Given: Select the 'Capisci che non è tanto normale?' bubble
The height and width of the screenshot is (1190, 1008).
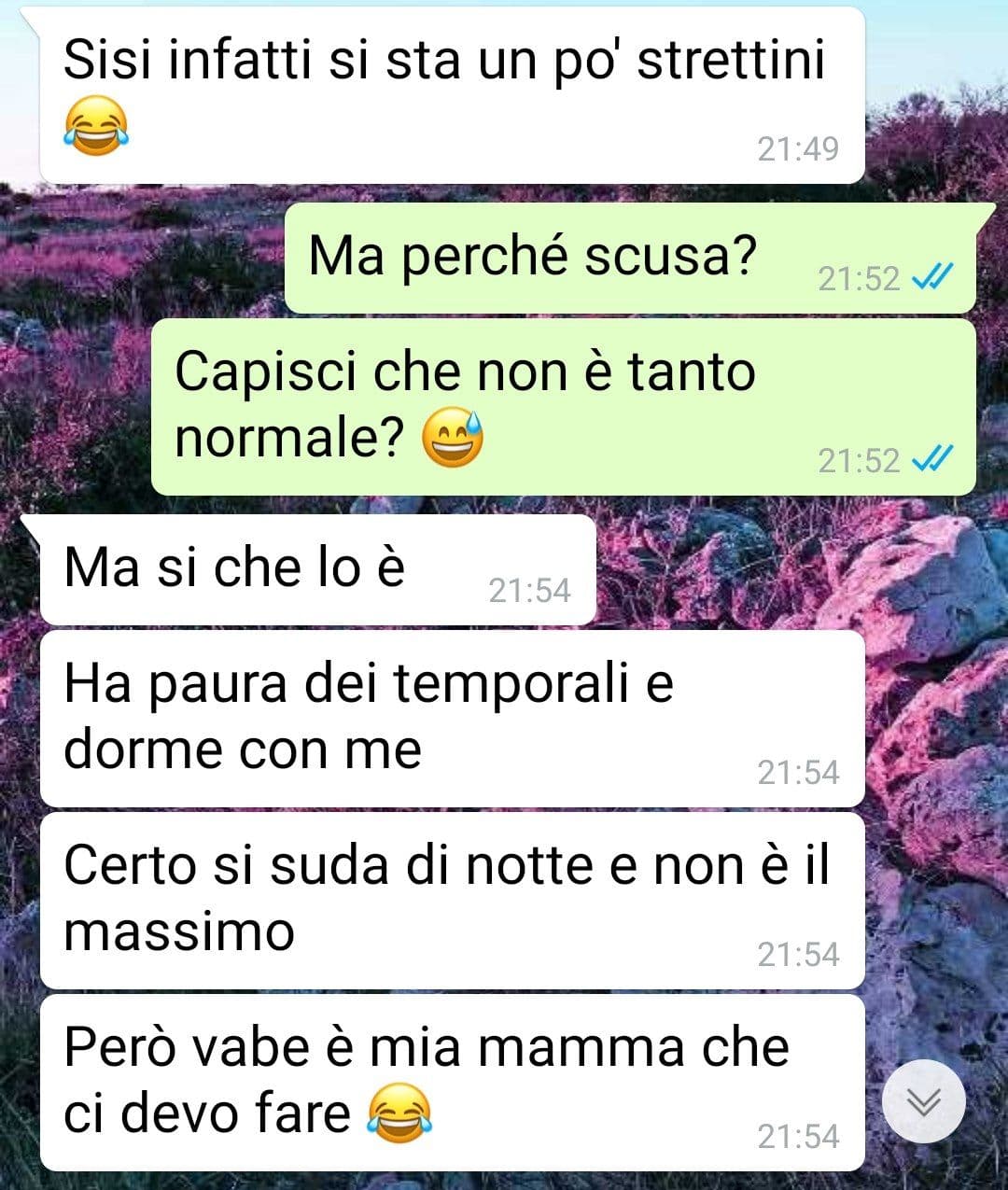Looking at the screenshot, I should (564, 407).
